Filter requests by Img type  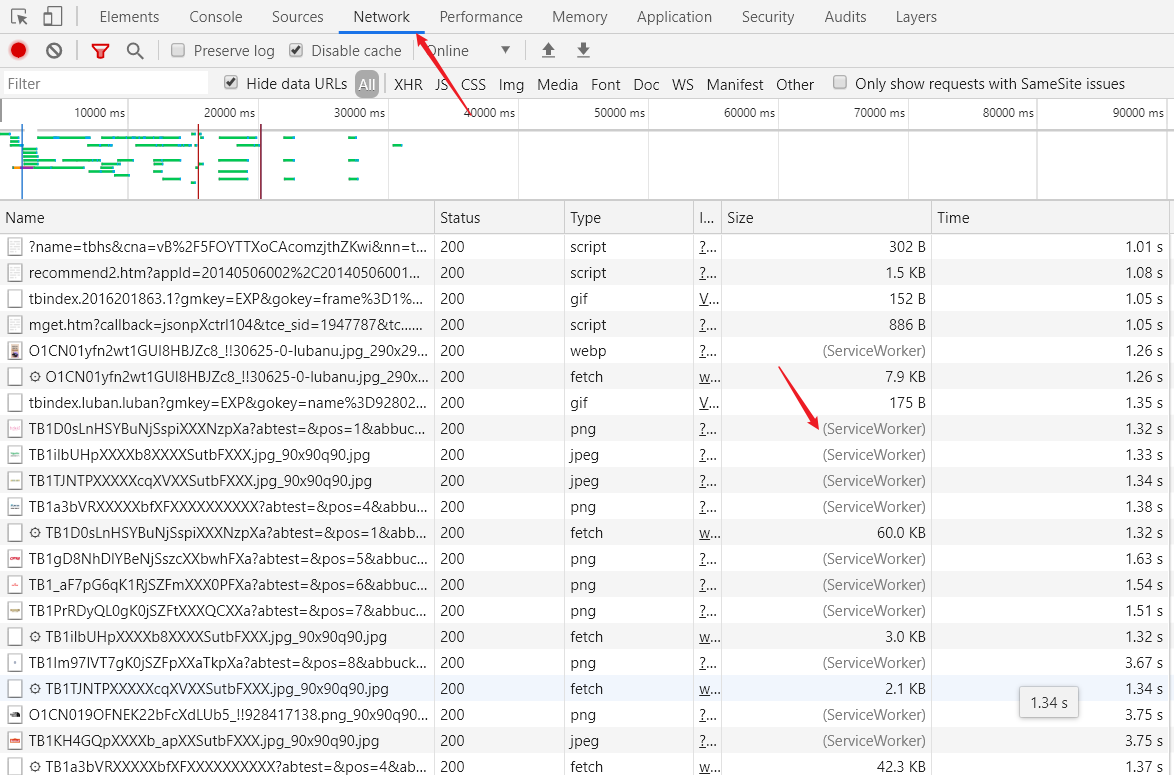[511, 85]
